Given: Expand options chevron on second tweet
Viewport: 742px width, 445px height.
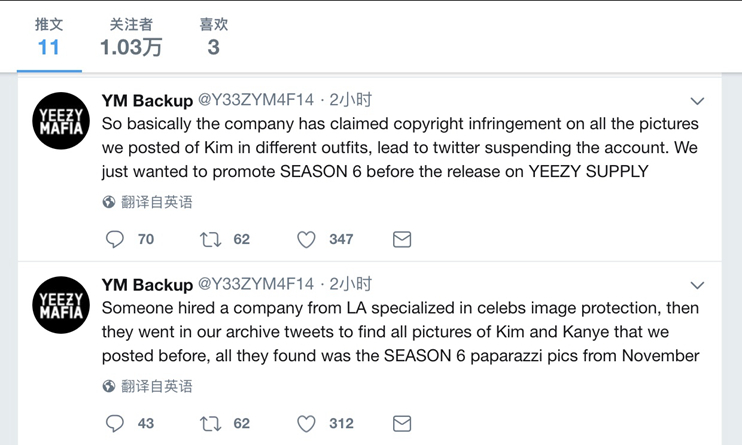Looking at the screenshot, I should pos(697,285).
